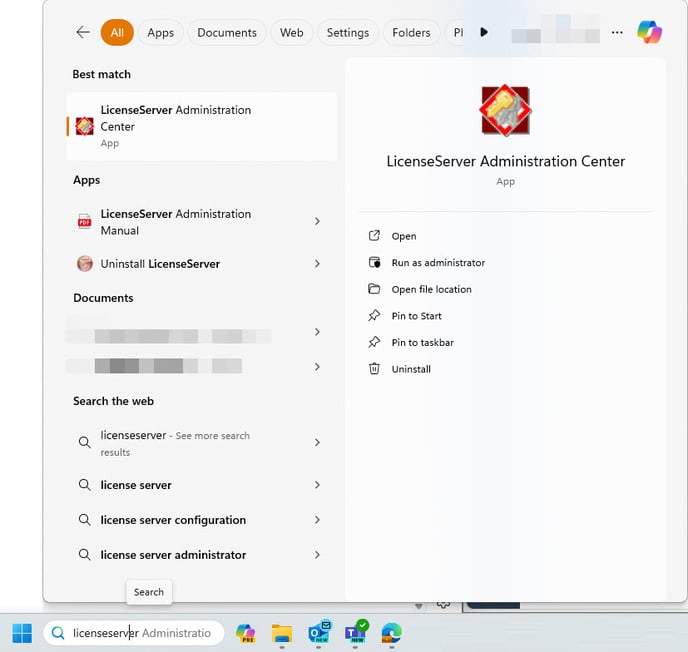
Task: Expand first blurred document result chevron
Action: tap(317, 332)
